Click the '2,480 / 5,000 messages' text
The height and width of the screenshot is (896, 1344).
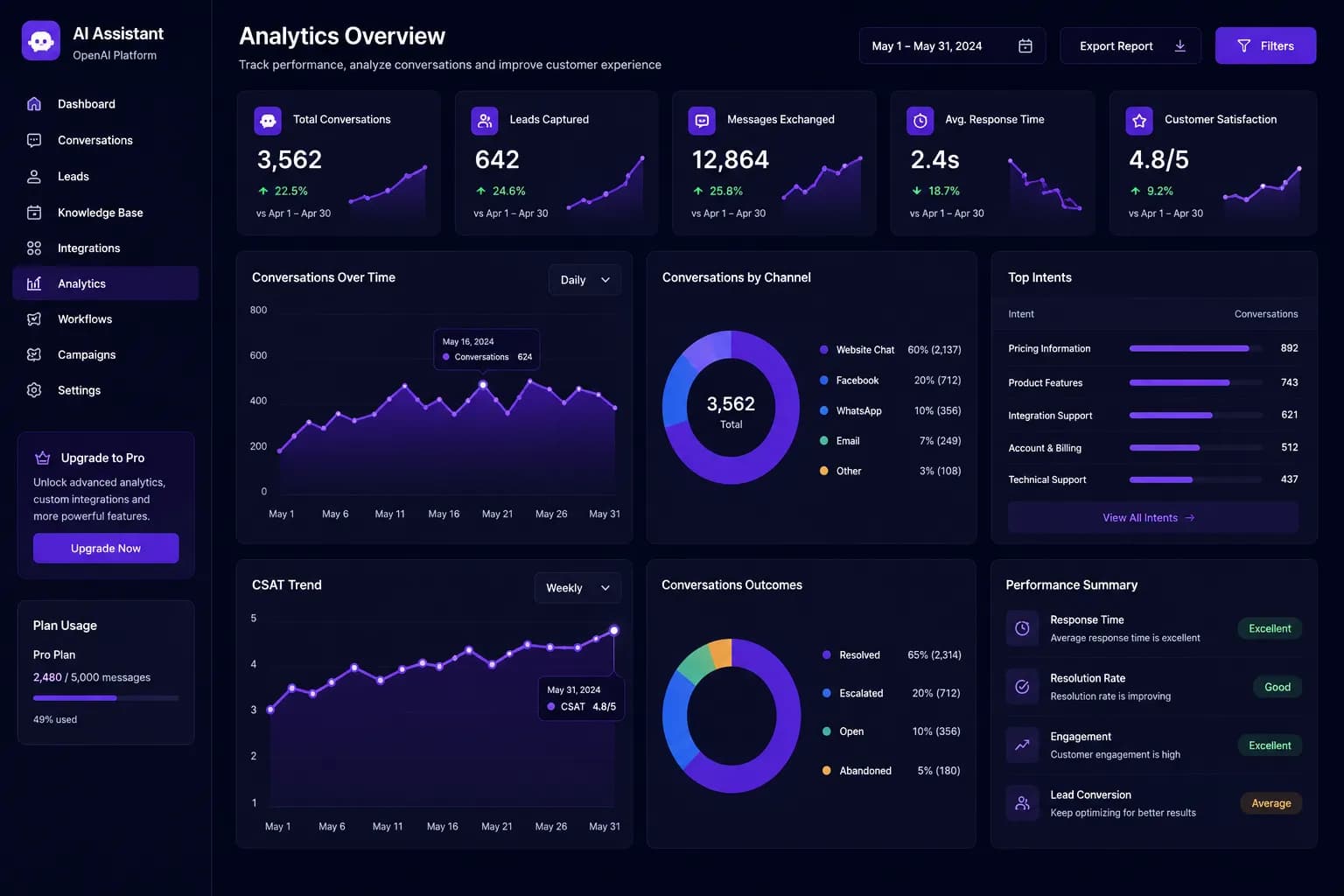(92, 677)
